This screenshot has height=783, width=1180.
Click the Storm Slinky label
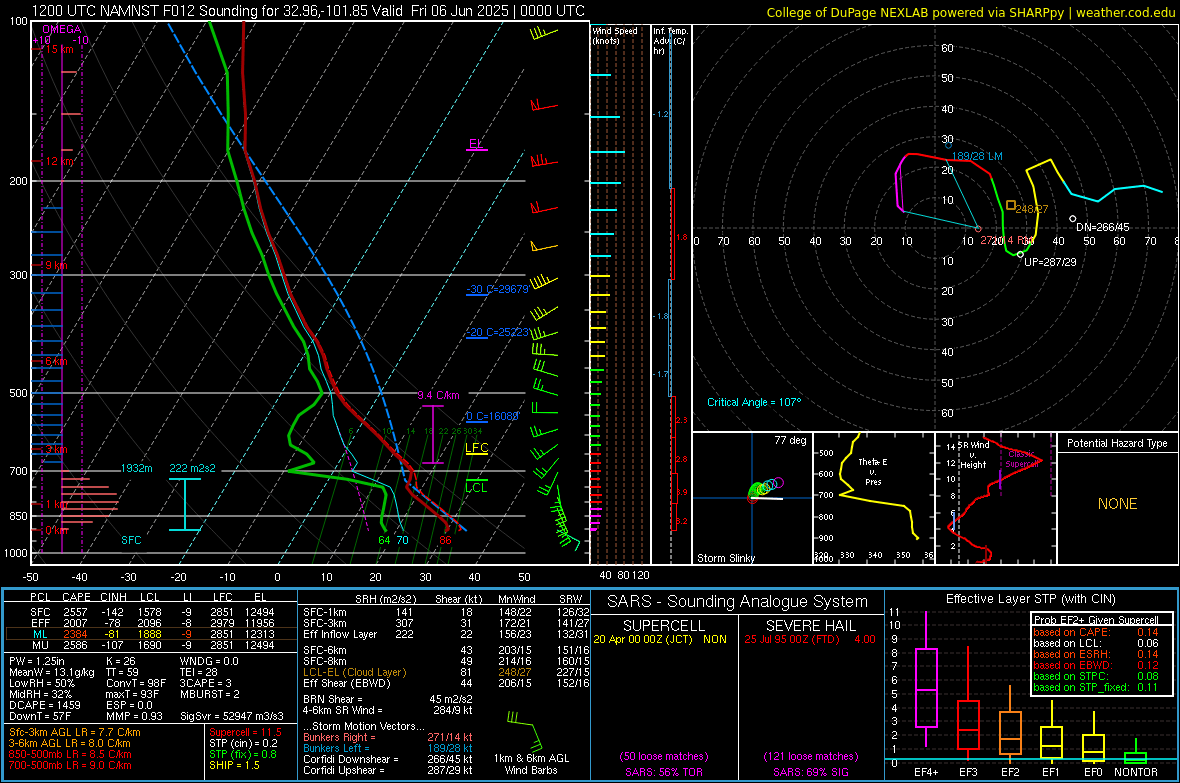pyautogui.click(x=725, y=558)
